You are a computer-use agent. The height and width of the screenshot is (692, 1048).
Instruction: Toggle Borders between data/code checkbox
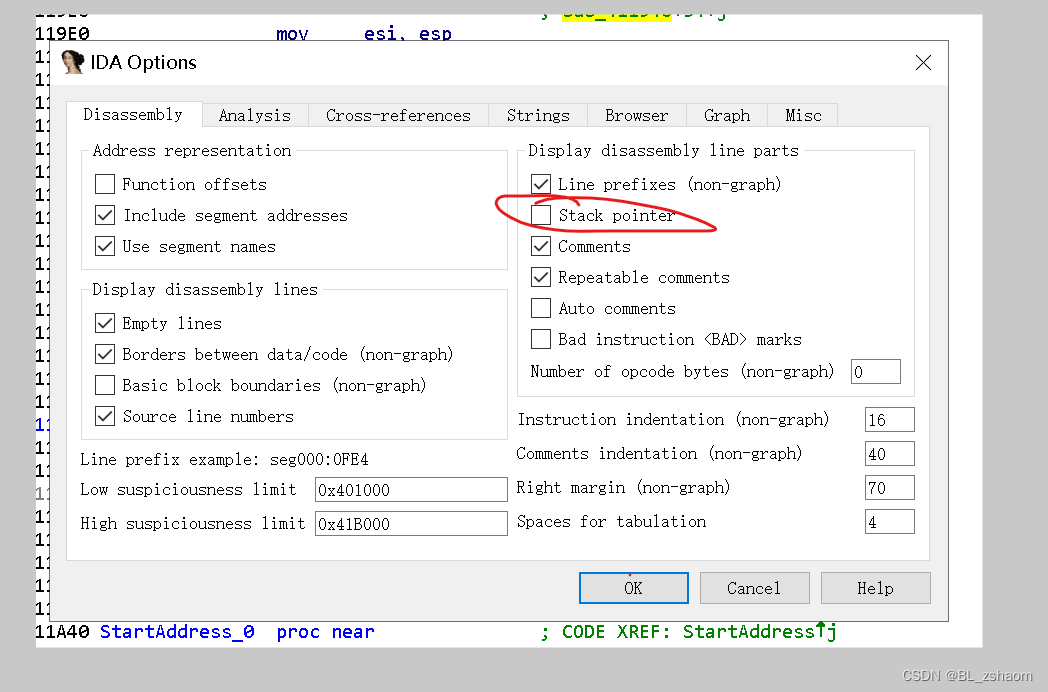pos(105,354)
